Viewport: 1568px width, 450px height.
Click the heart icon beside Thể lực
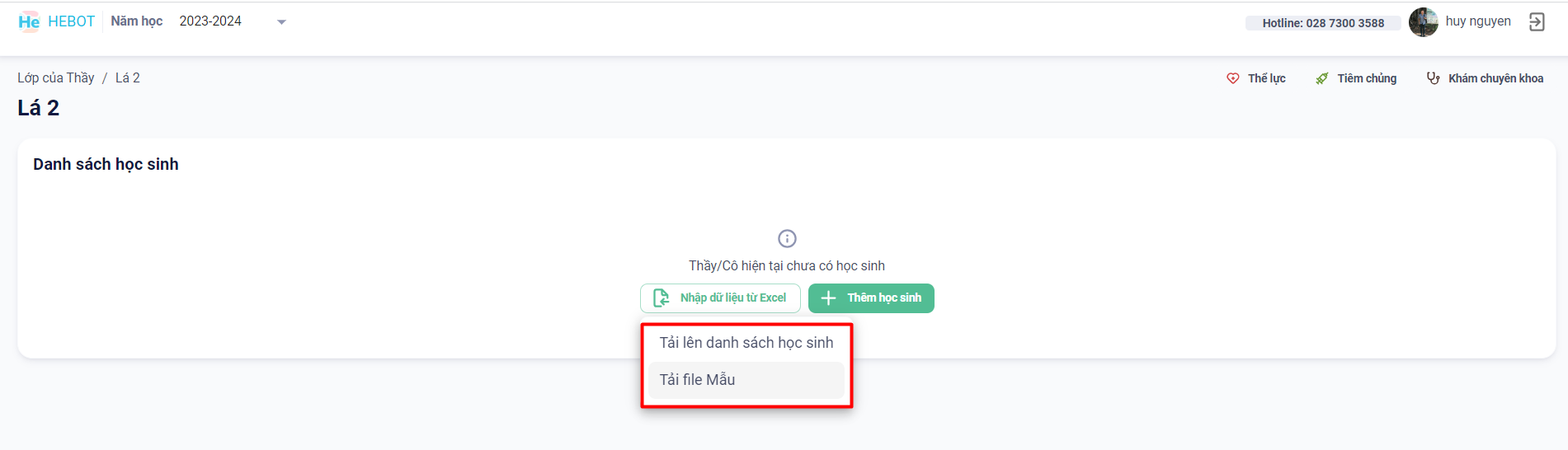click(x=1233, y=78)
